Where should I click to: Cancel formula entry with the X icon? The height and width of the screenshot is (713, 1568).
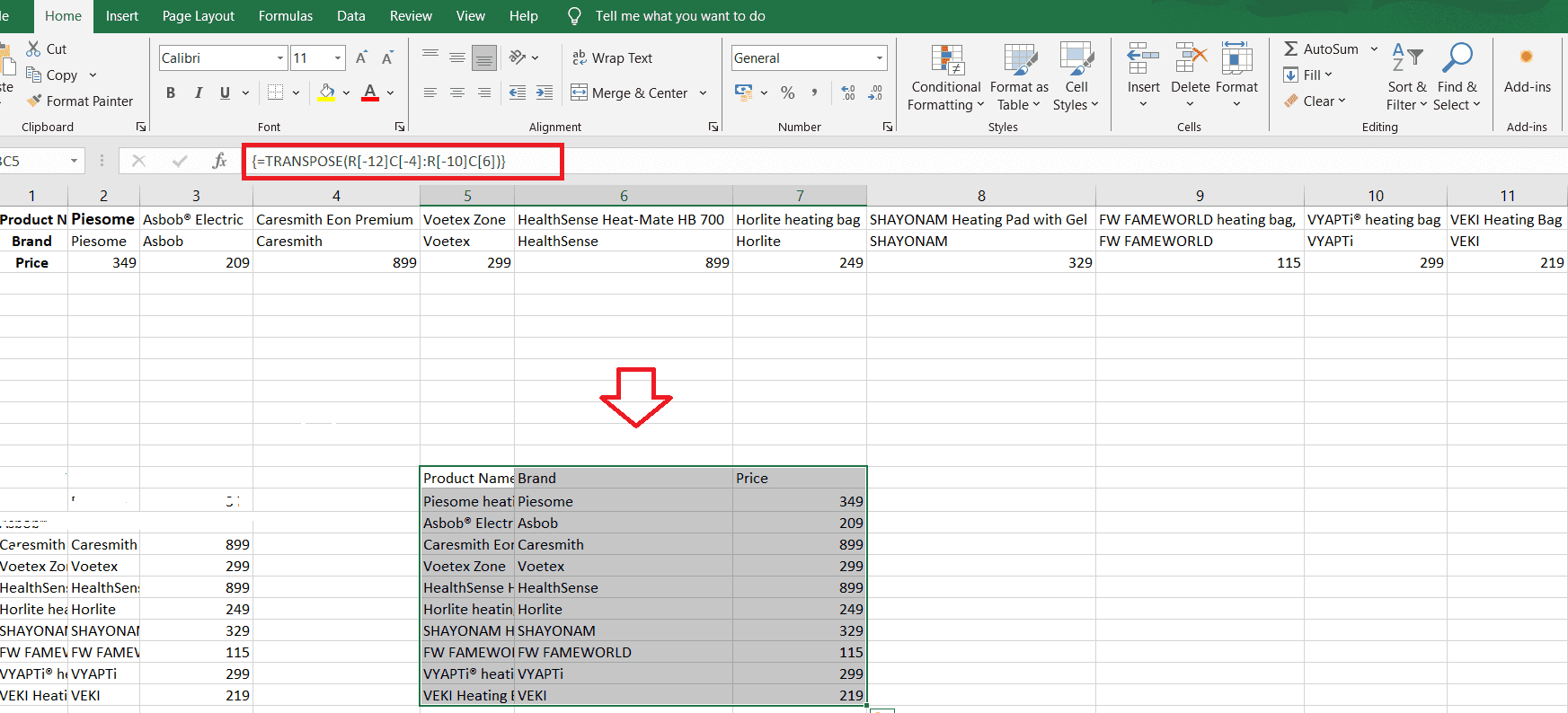click(x=138, y=161)
